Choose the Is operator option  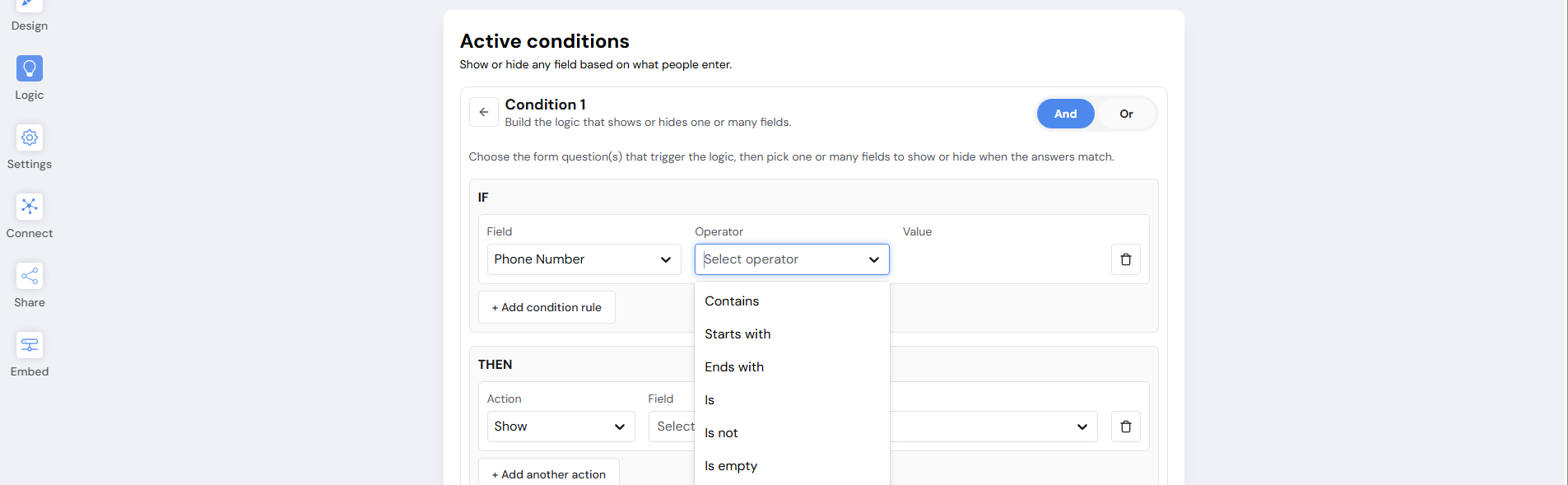tap(792, 400)
